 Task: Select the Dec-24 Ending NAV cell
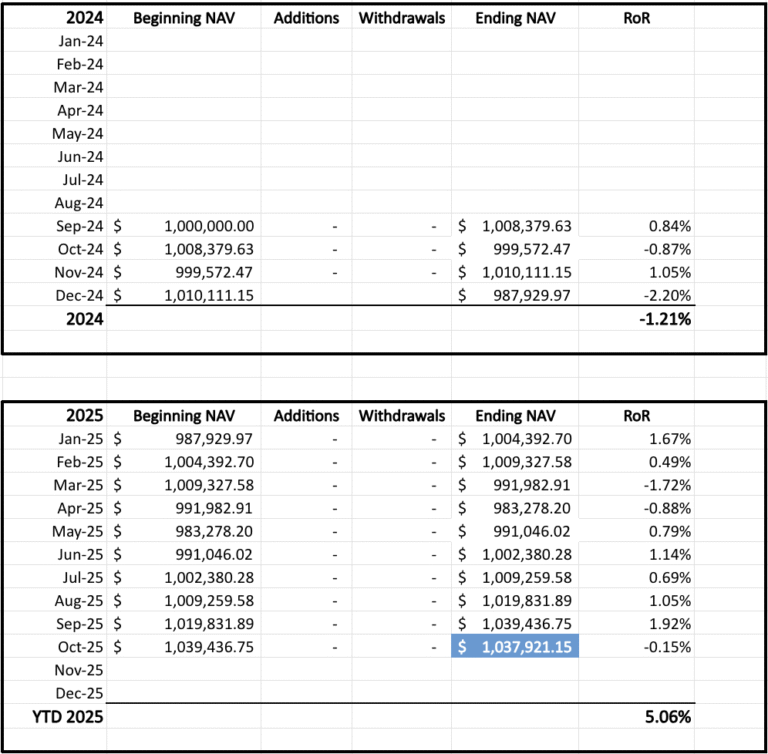(x=514, y=295)
